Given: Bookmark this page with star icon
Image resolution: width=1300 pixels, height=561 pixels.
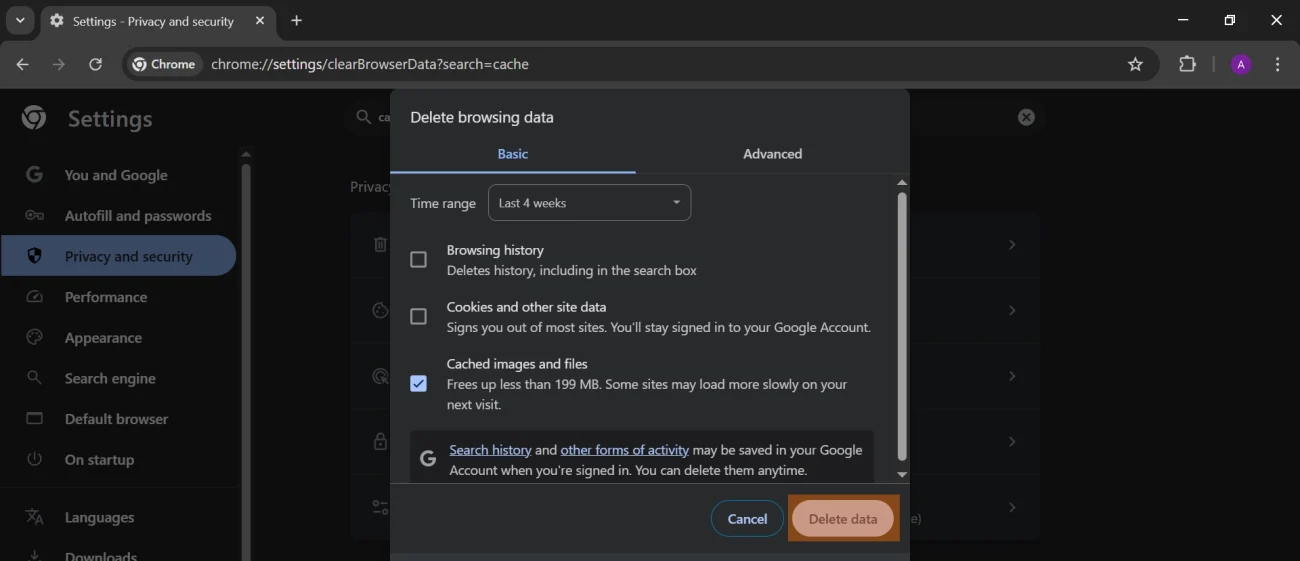Looking at the screenshot, I should point(1135,64).
